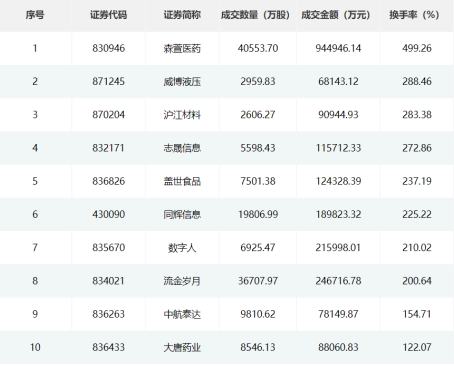Click the 换手率（%） column header
Viewport: 454px width, 366px height.
(414, 15)
